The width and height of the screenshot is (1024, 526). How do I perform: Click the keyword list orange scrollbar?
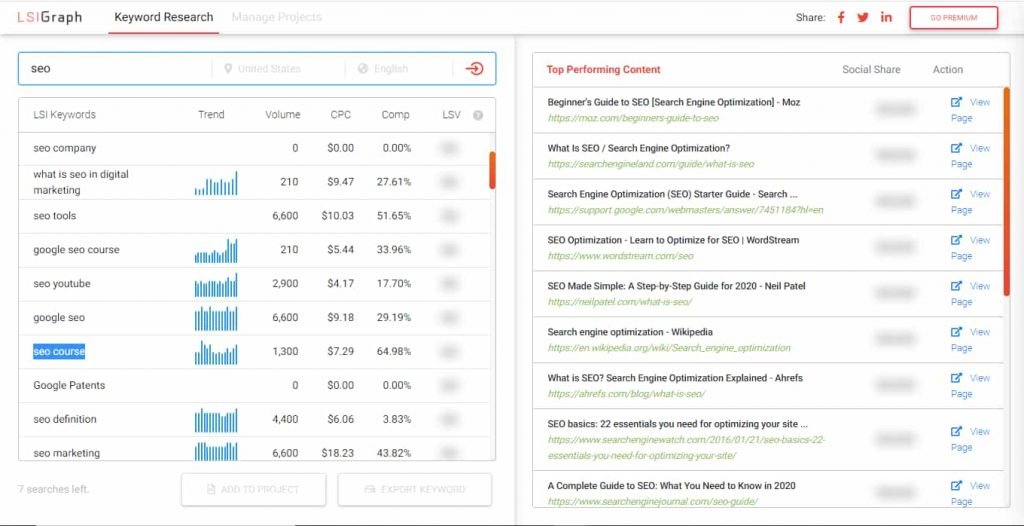coord(492,171)
